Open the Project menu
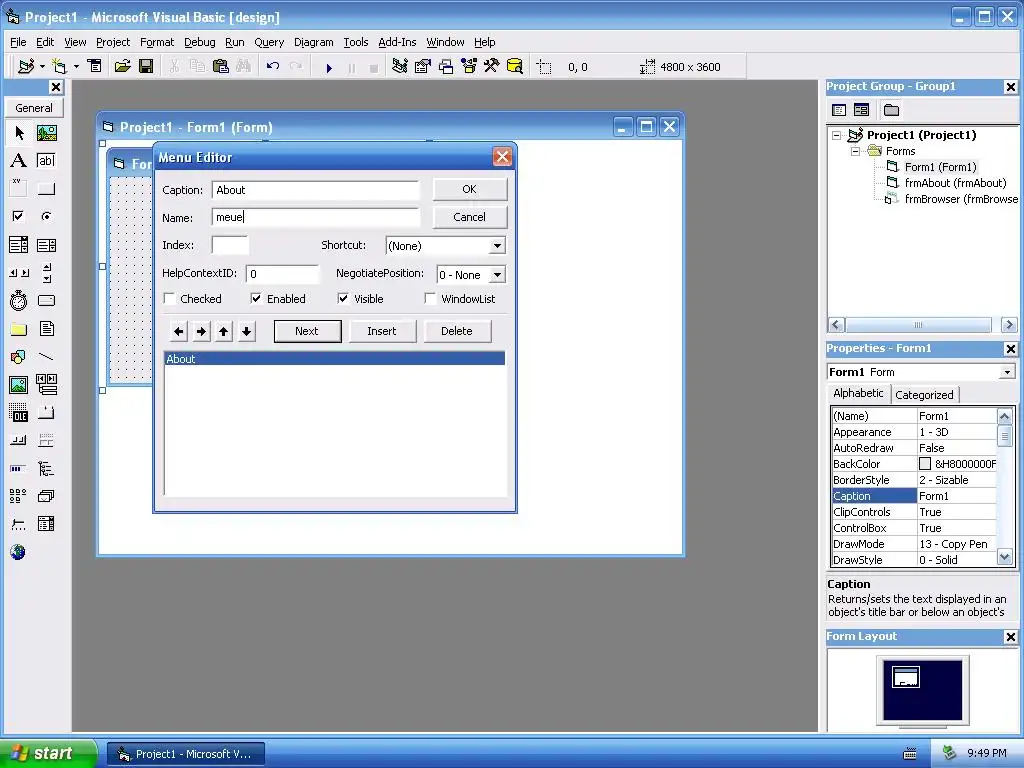This screenshot has width=1024, height=768. pos(113,42)
